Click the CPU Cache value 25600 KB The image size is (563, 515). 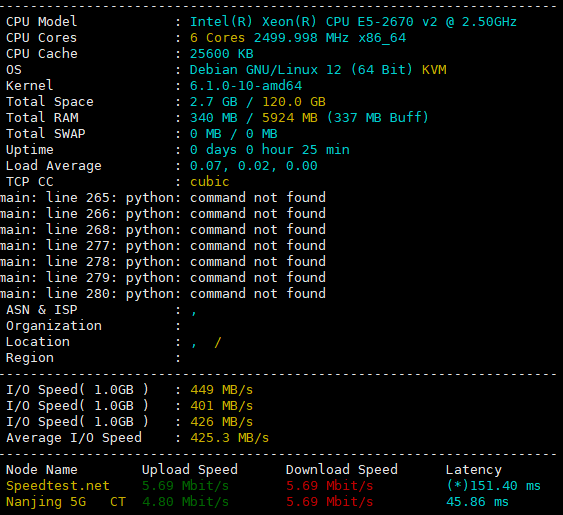(x=222, y=54)
